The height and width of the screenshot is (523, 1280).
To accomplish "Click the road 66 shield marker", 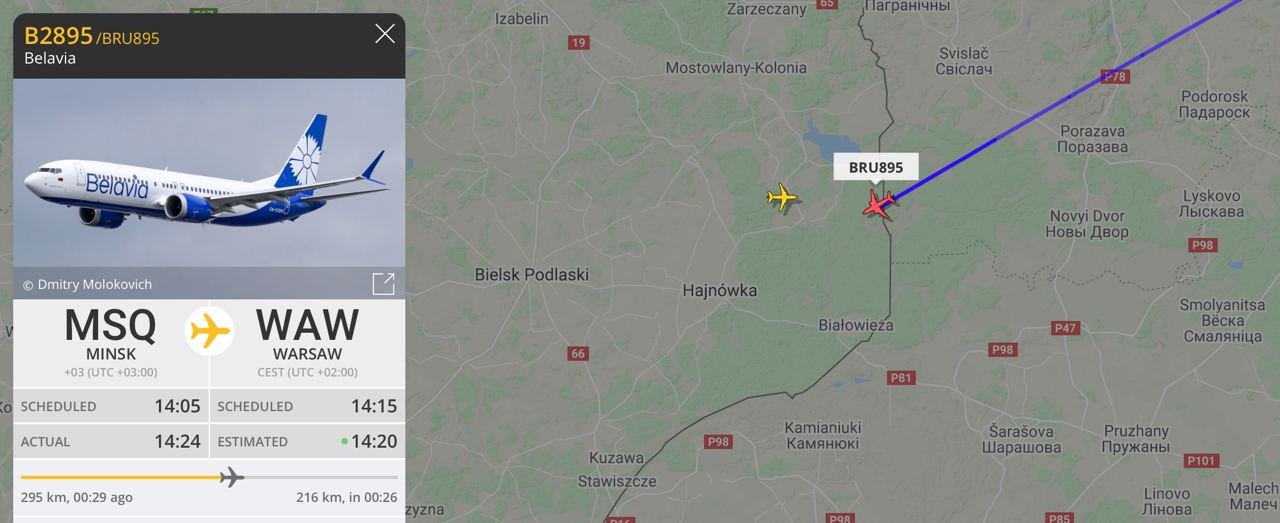I will [x=578, y=354].
